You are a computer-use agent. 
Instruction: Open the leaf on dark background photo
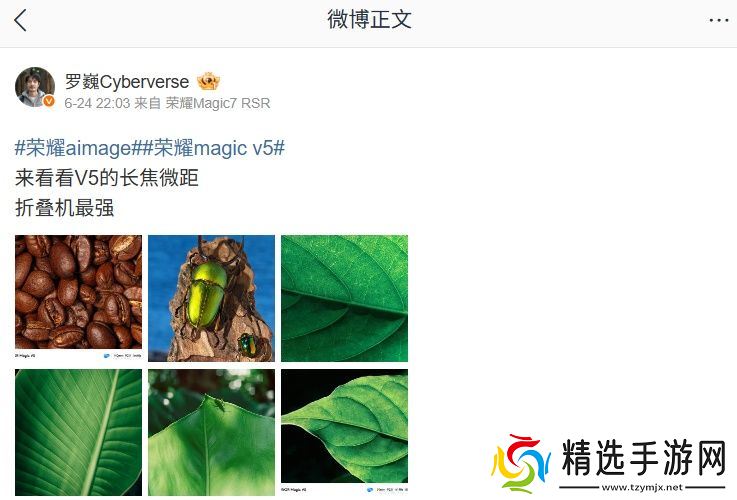point(345,432)
